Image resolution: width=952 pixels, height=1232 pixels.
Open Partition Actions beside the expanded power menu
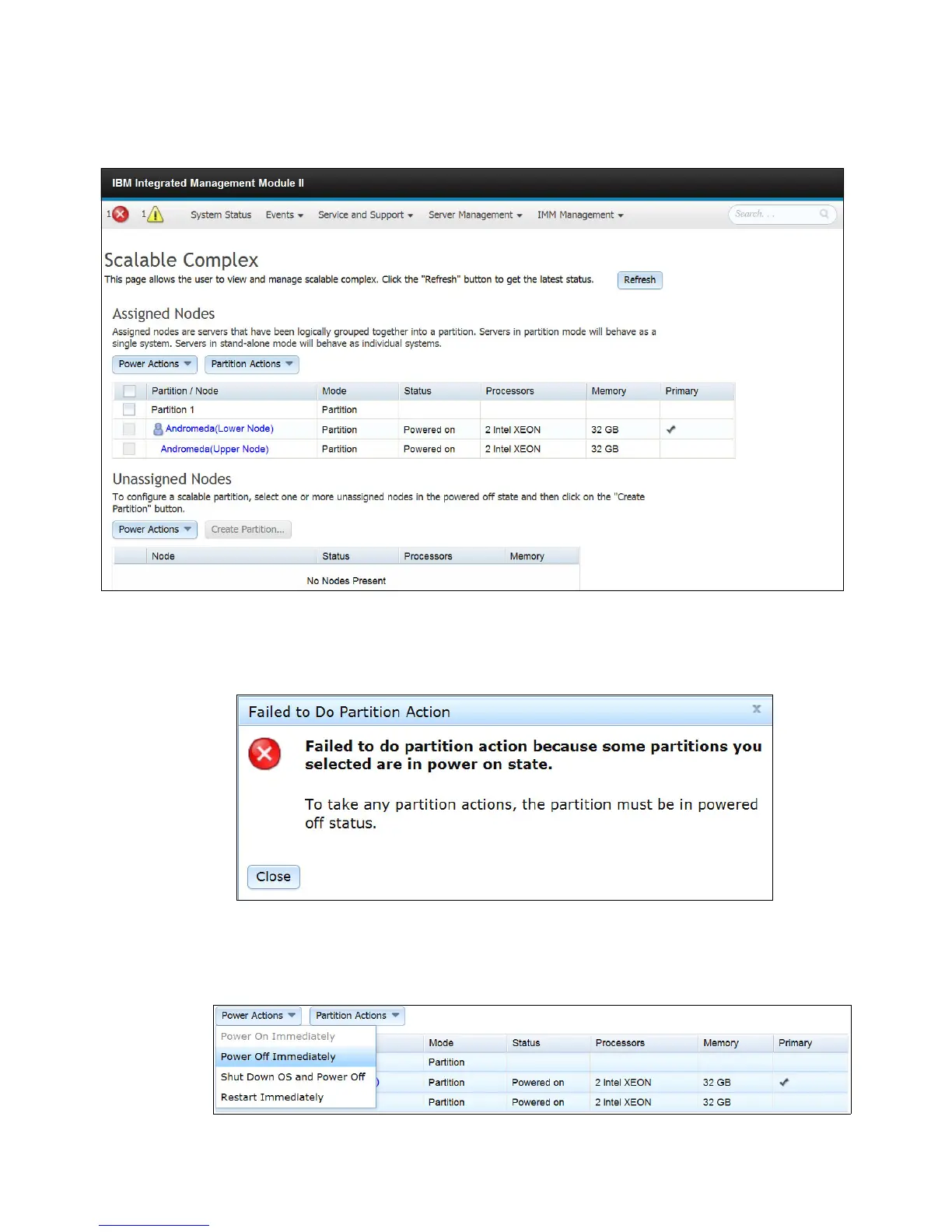(357, 1016)
